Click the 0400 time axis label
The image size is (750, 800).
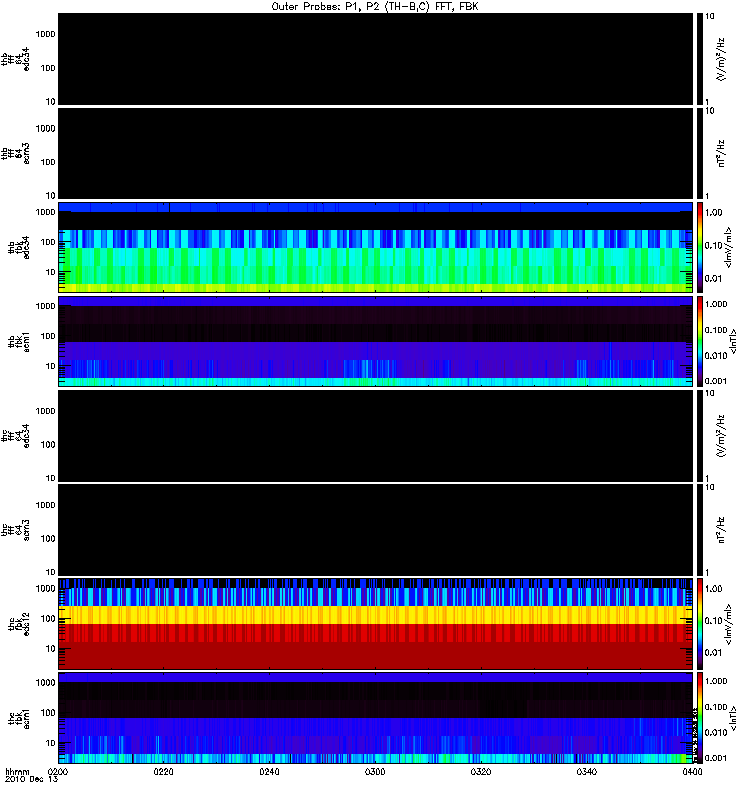pos(692,772)
